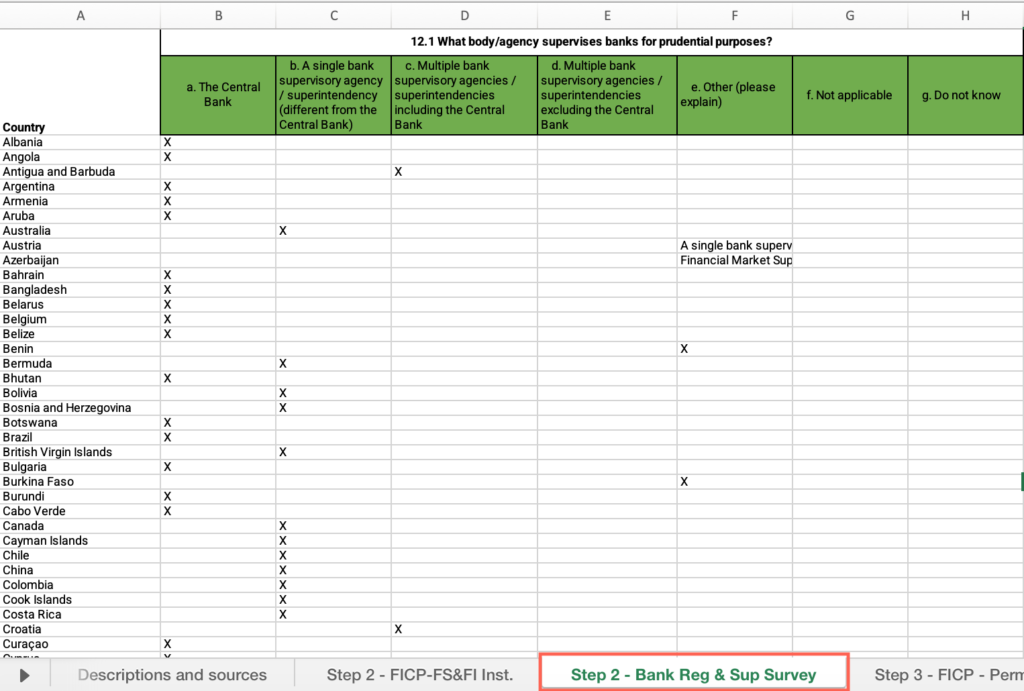Select the Botswana cell
Image resolution: width=1024 pixels, height=691 pixels.
80,423
